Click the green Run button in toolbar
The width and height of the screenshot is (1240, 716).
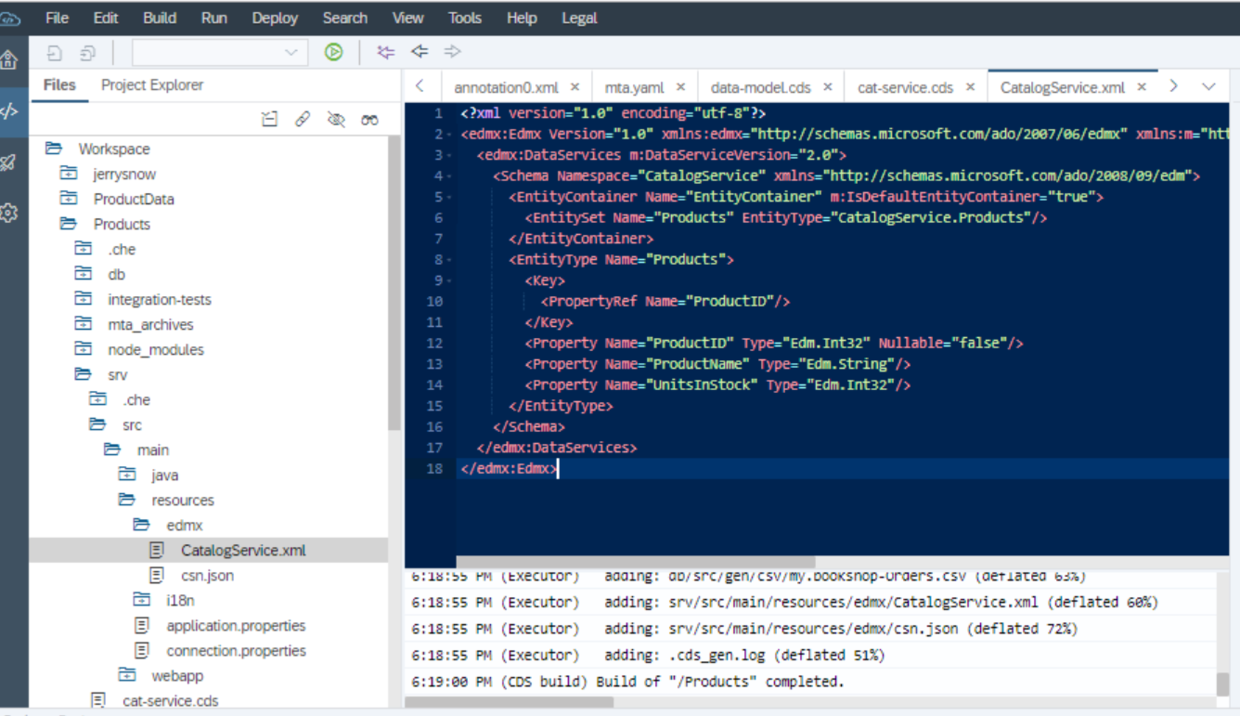pyautogui.click(x=334, y=52)
